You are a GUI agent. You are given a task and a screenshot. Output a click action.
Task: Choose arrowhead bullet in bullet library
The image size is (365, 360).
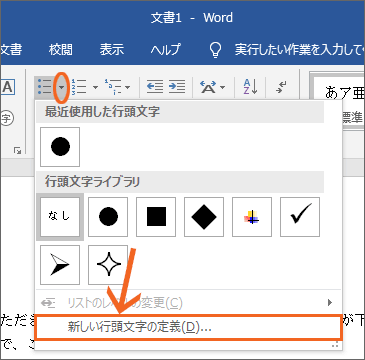tap(60, 265)
